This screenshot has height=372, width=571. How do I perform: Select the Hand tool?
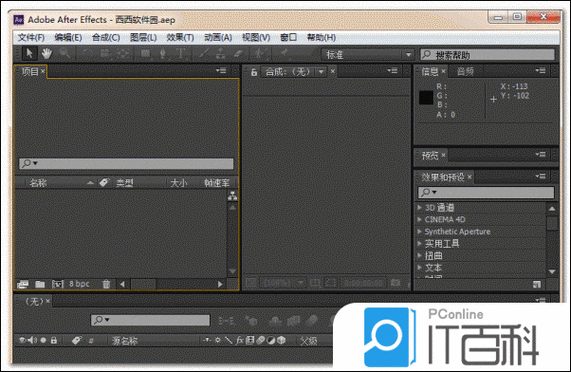pyautogui.click(x=46, y=54)
